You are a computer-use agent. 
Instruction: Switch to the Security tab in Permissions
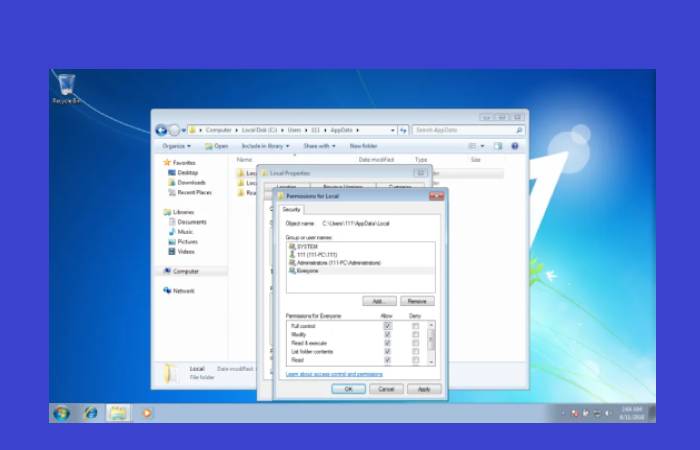291,209
